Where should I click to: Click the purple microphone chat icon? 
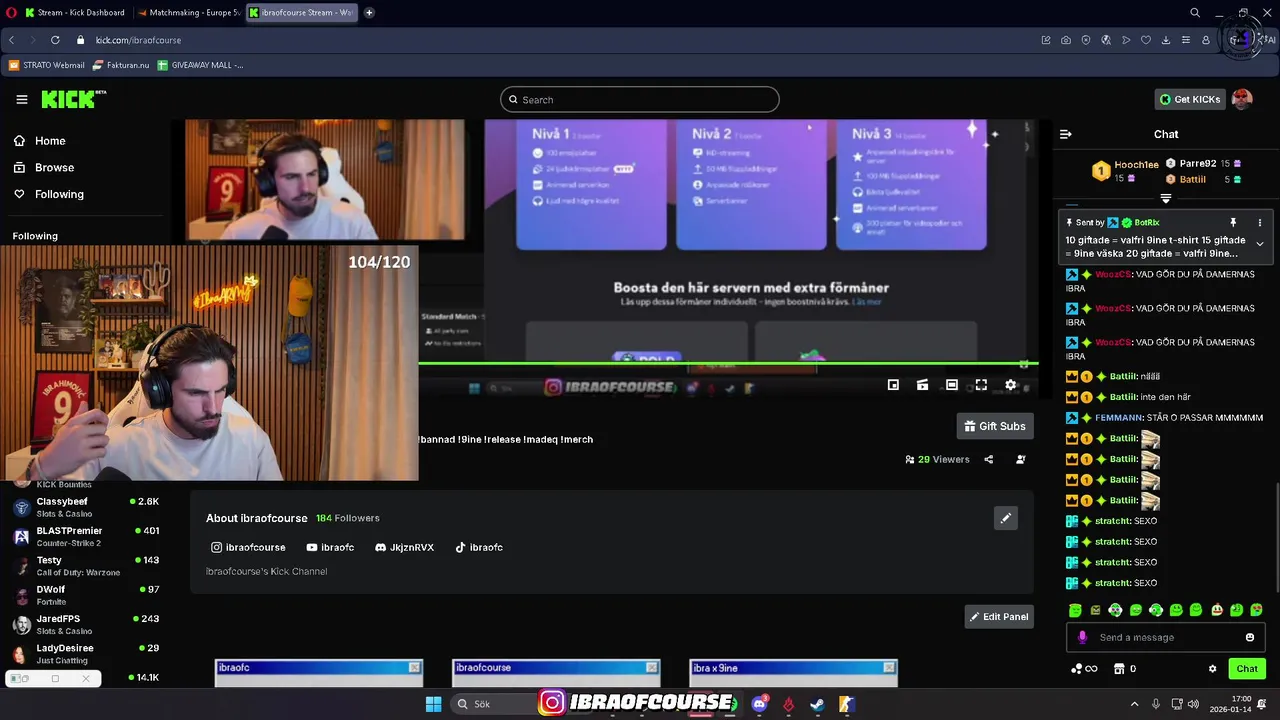pyautogui.click(x=1082, y=637)
